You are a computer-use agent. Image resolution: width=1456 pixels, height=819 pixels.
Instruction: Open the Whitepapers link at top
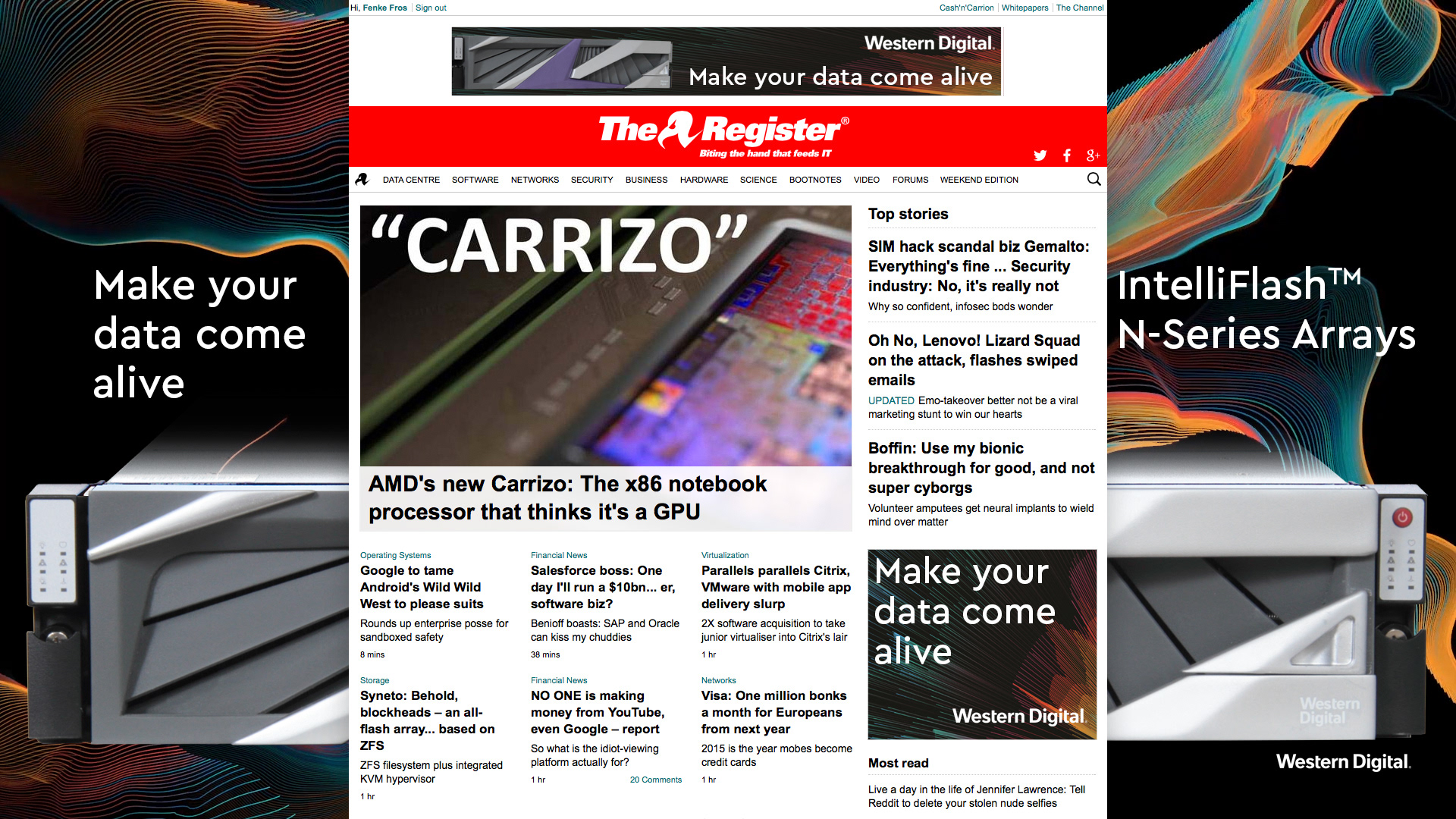(x=1025, y=8)
